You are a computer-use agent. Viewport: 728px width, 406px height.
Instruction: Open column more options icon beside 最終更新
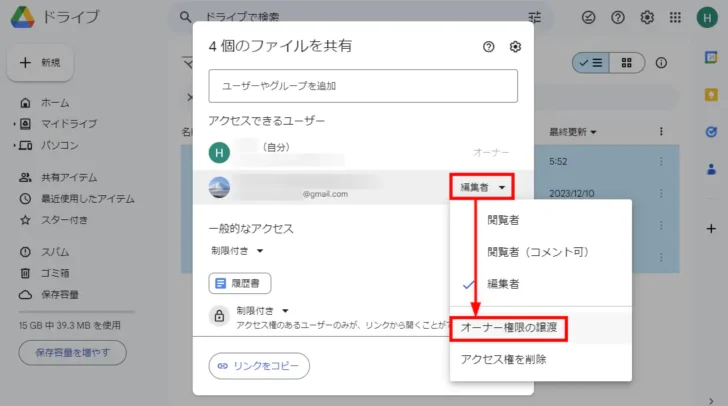tap(661, 132)
